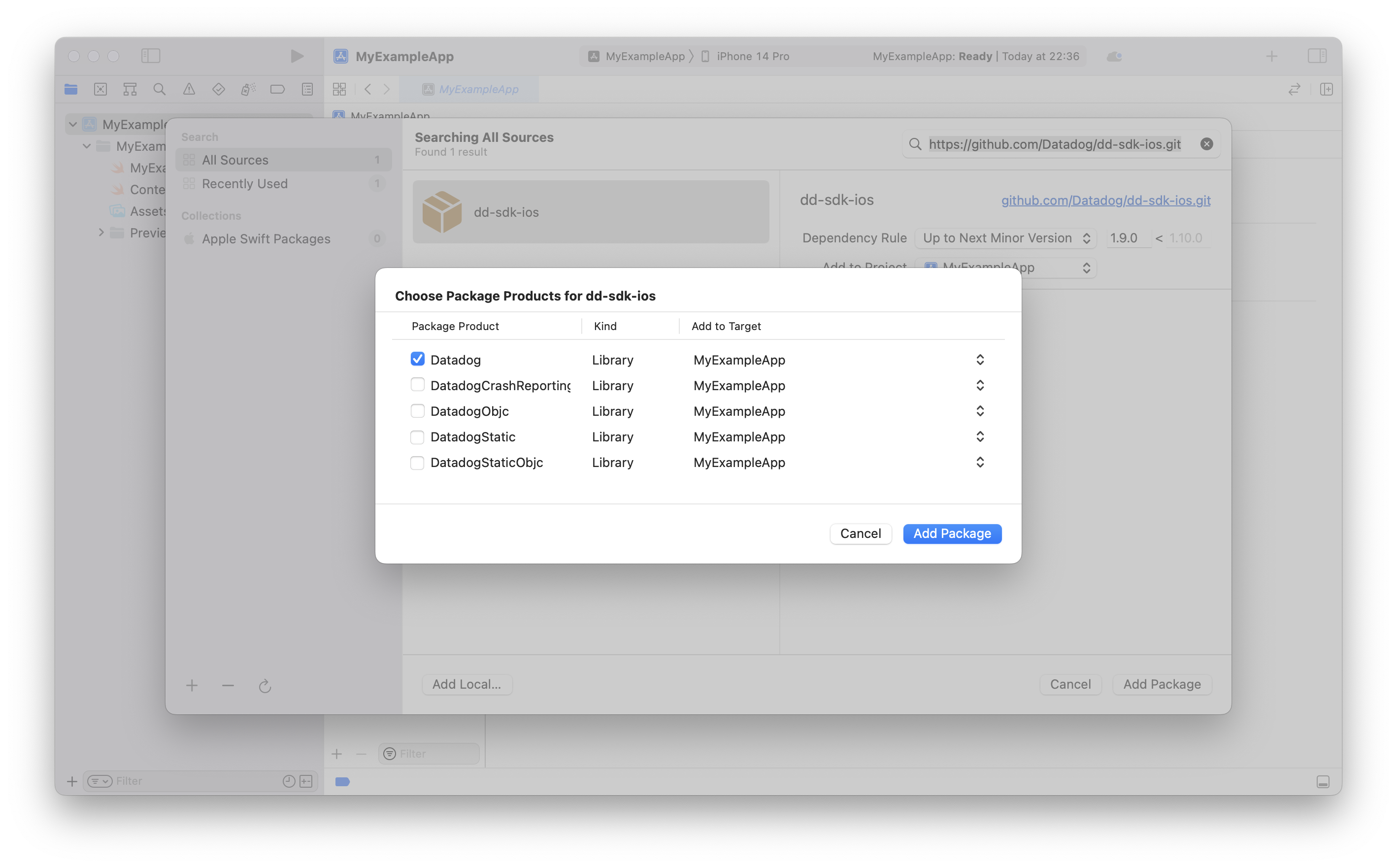Viewport: 1397px width, 868px height.
Task: Go forward in editor history
Action: pos(387,89)
